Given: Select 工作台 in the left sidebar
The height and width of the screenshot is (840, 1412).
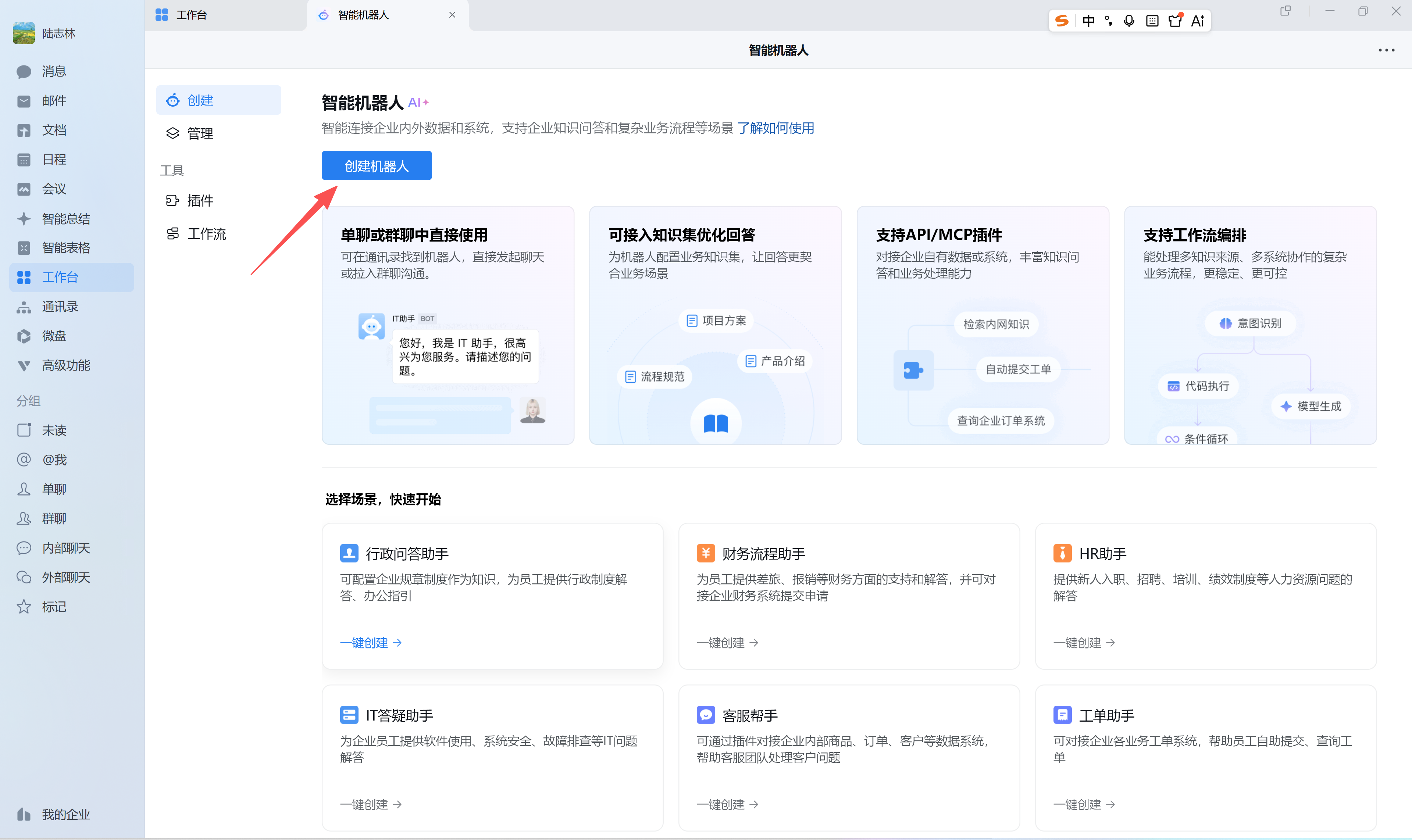Looking at the screenshot, I should tap(71, 277).
